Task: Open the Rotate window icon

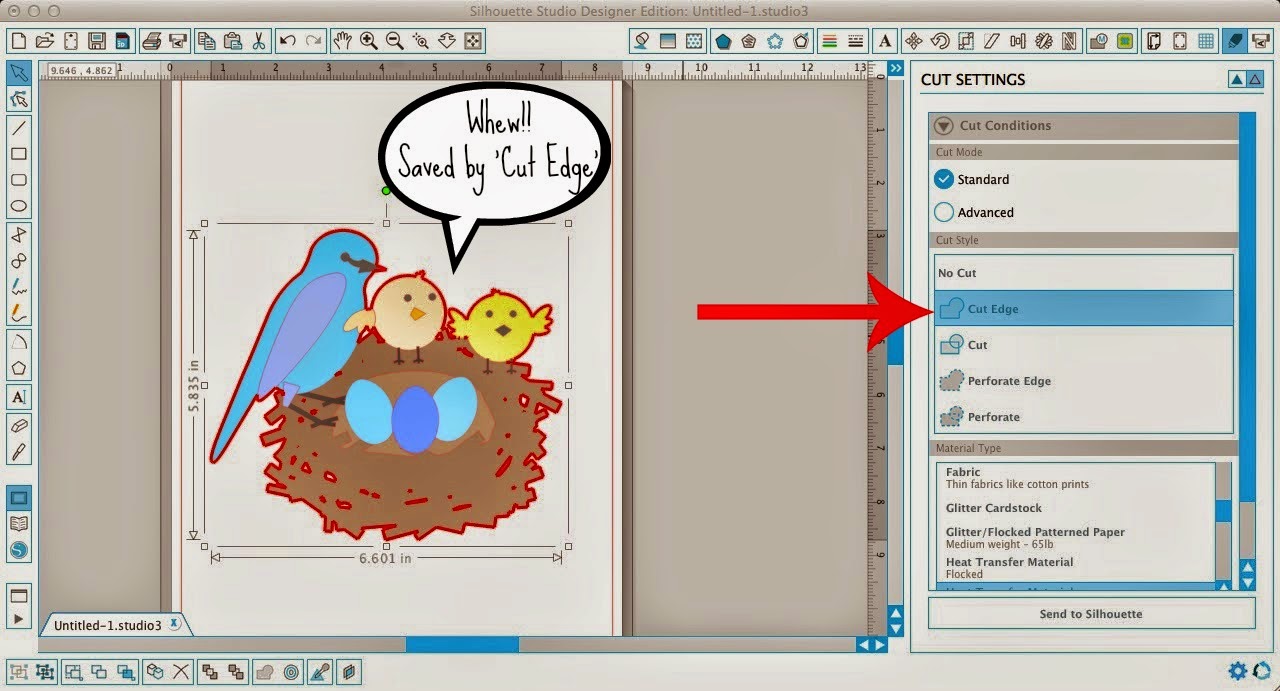Action: 939,41
